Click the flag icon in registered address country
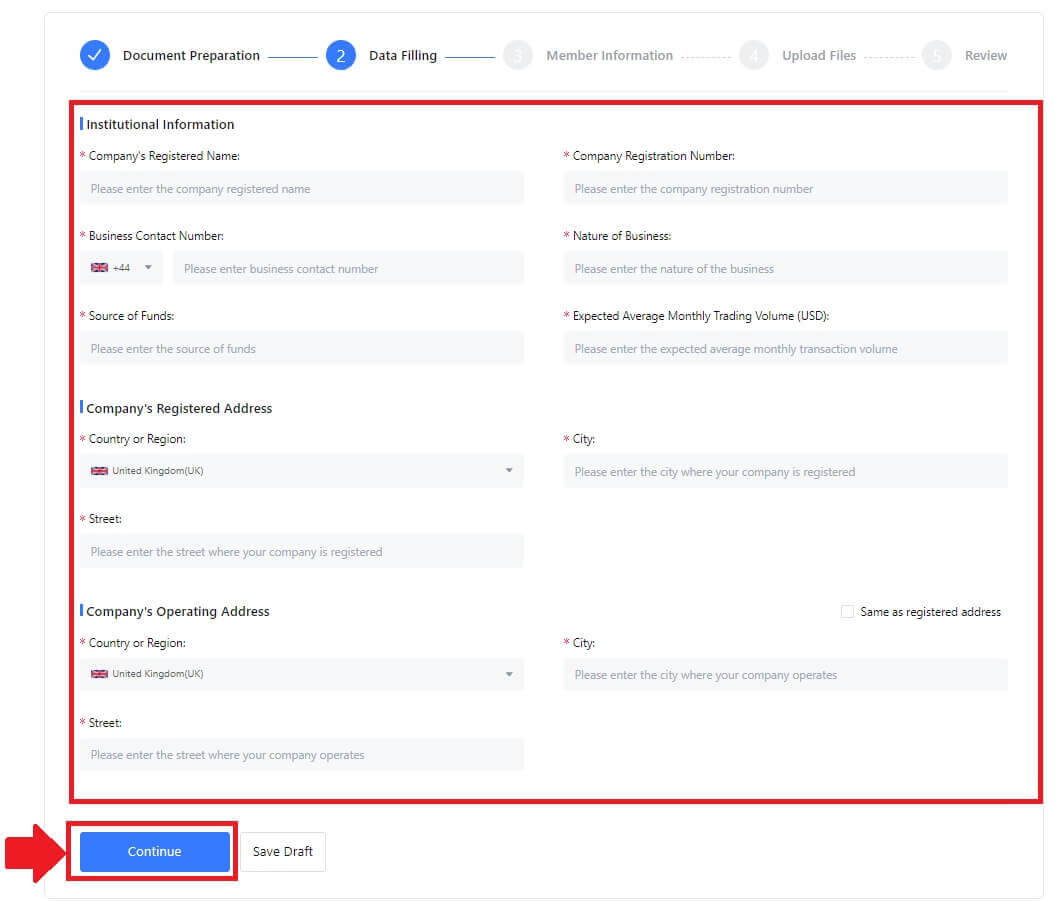The image size is (1060, 901). 100,470
